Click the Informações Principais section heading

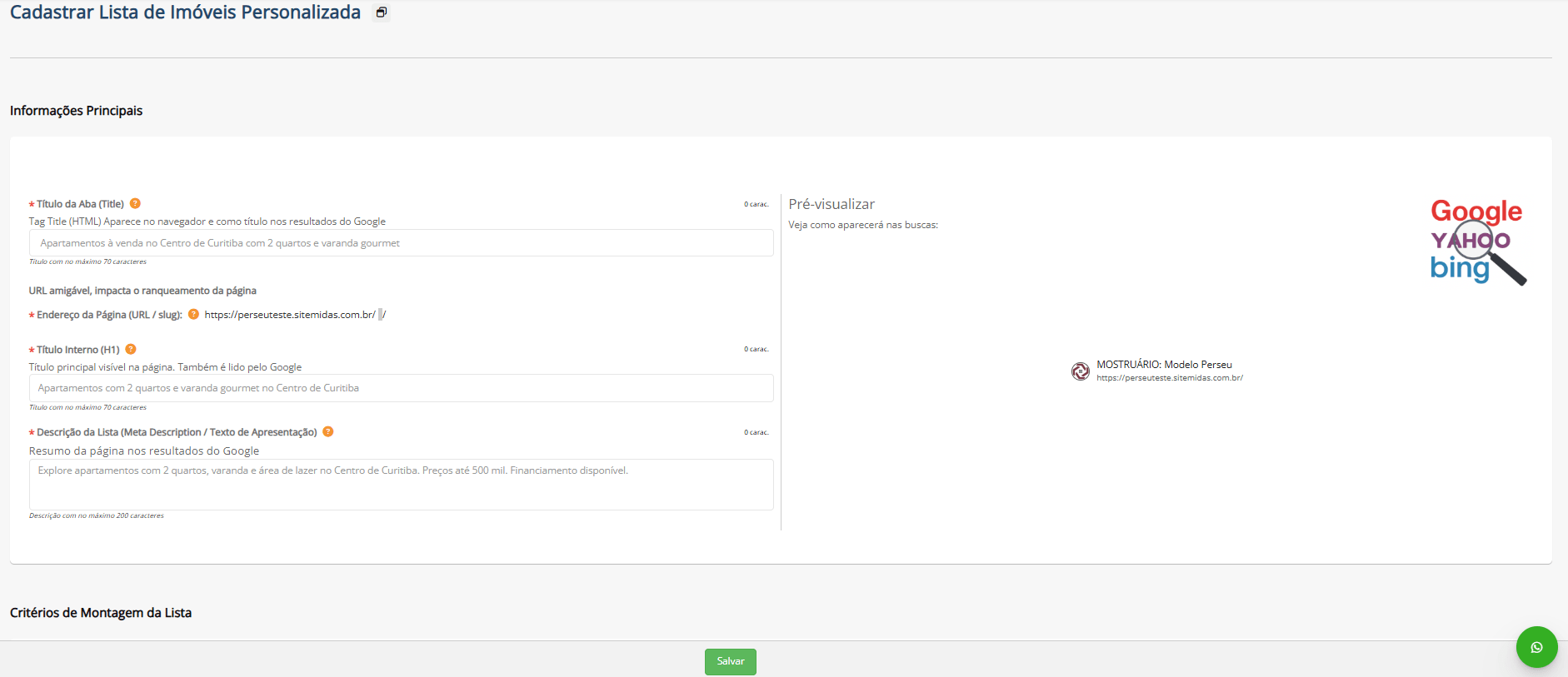click(76, 111)
